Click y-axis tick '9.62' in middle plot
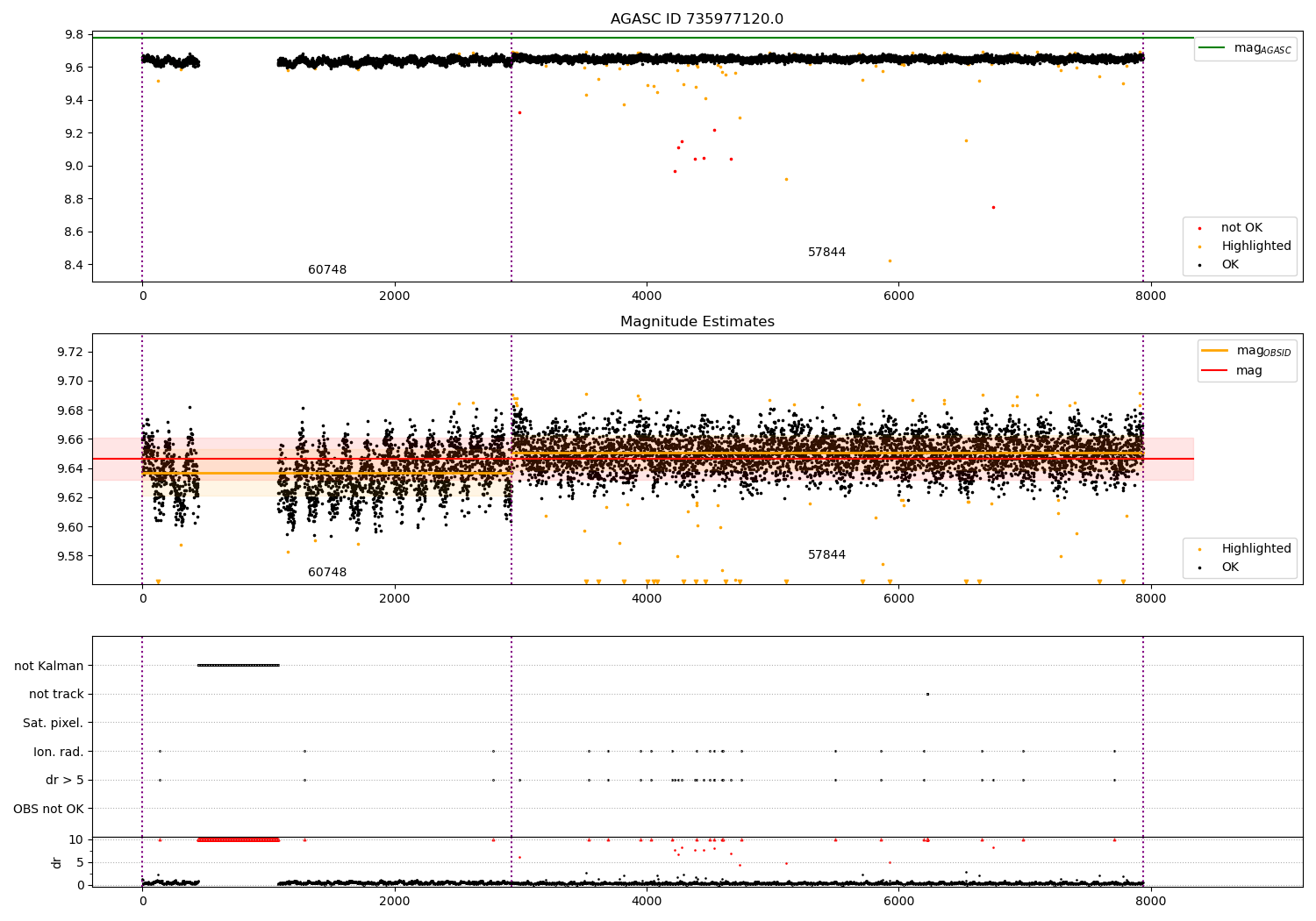 (x=70, y=498)
